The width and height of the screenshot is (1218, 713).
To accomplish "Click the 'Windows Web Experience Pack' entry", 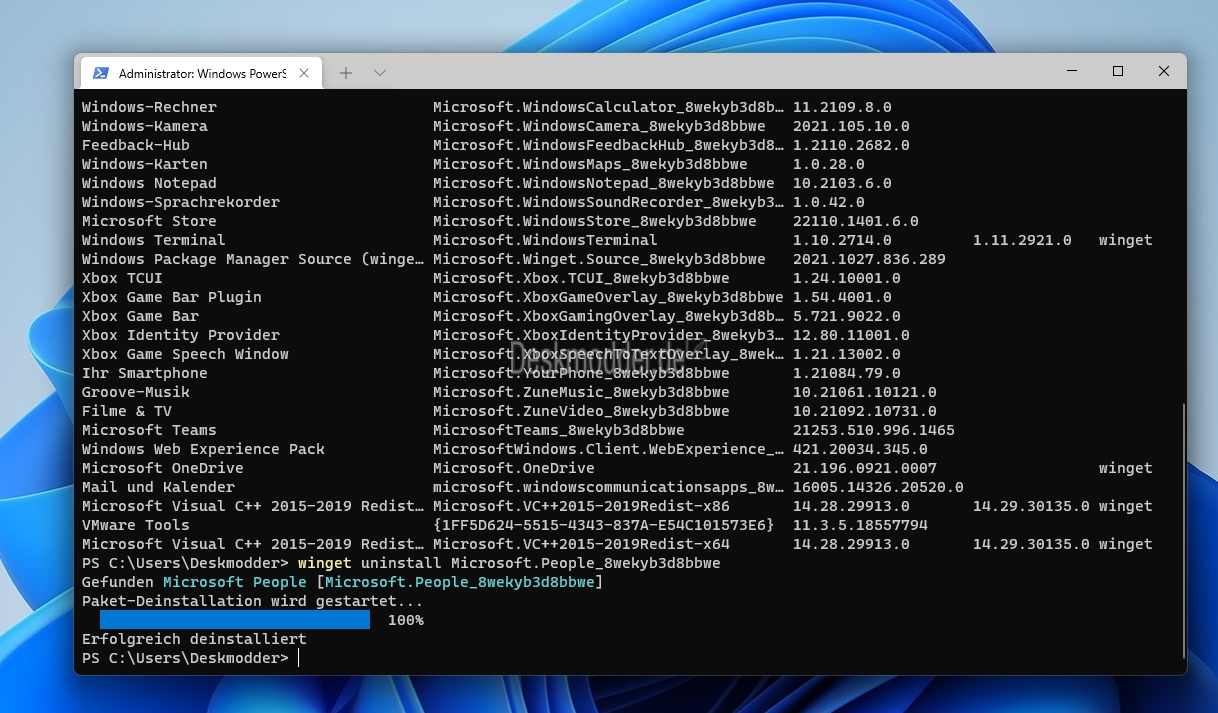I will (203, 449).
